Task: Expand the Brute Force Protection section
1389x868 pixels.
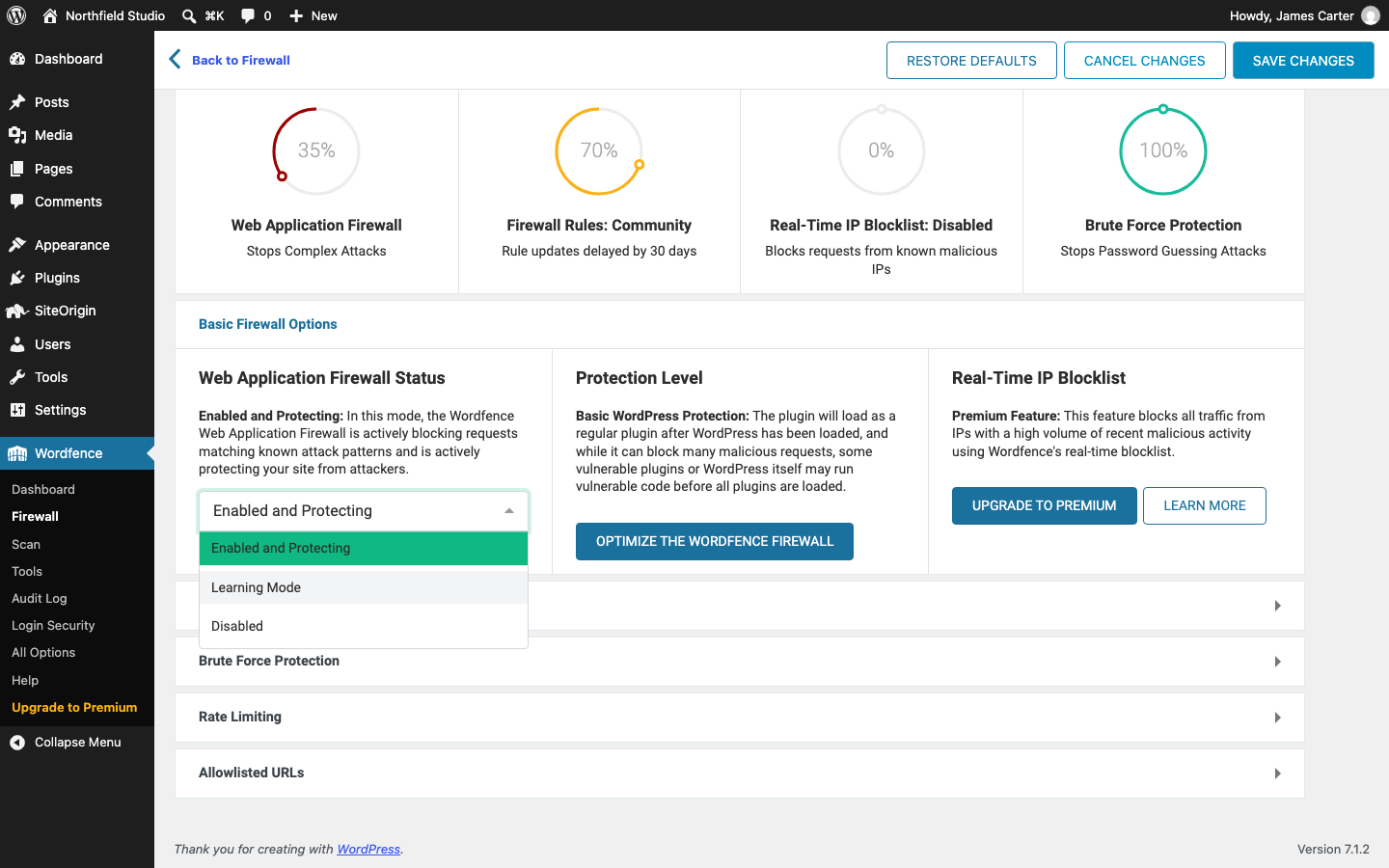Action: tap(740, 661)
